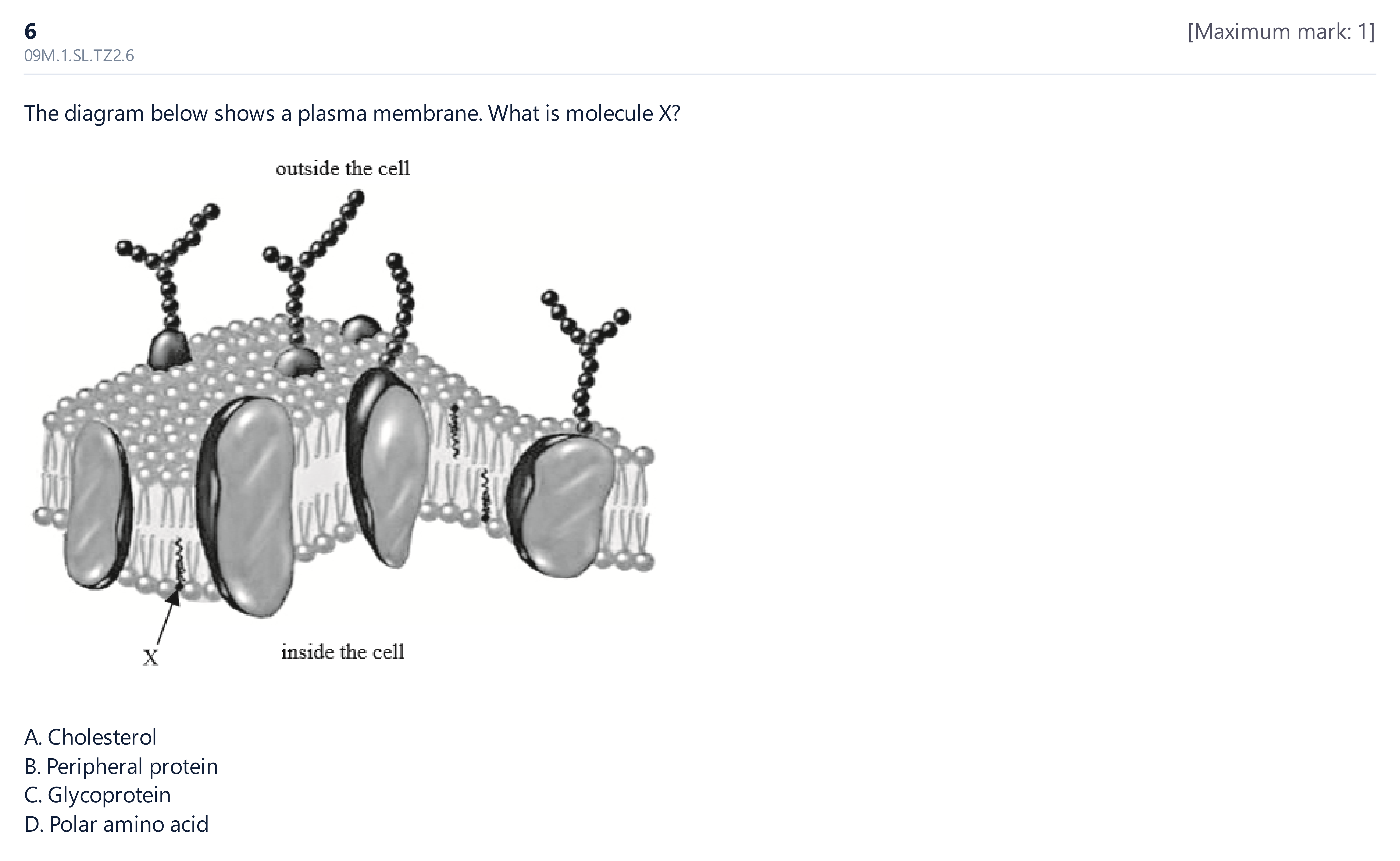Choose answer C. Glycoprotein
Viewport: 1400px width, 861px height.
[97, 795]
